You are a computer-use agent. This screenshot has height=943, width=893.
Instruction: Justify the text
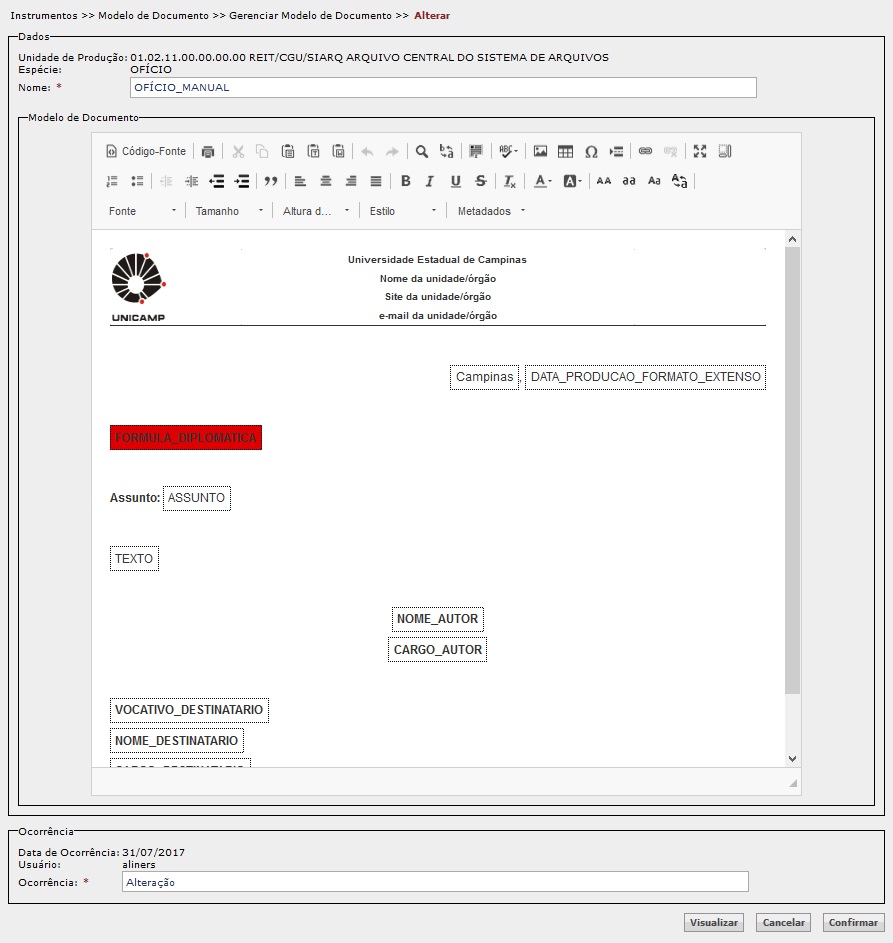point(376,181)
